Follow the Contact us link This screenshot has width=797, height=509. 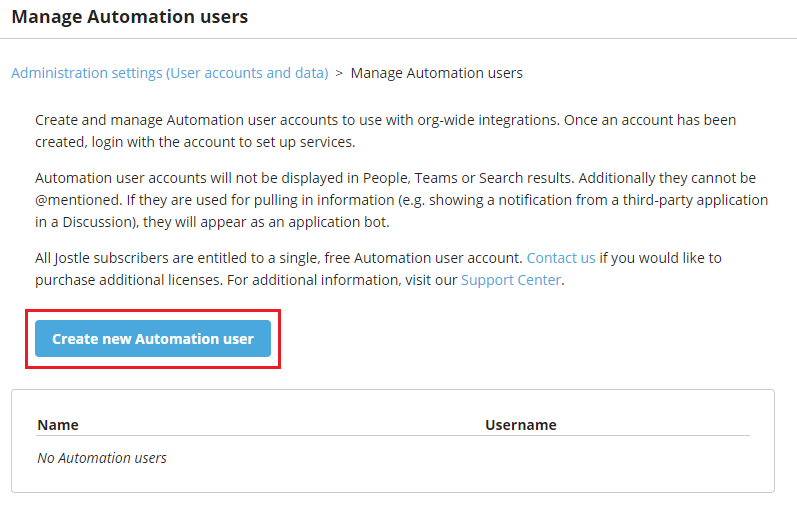click(561, 258)
